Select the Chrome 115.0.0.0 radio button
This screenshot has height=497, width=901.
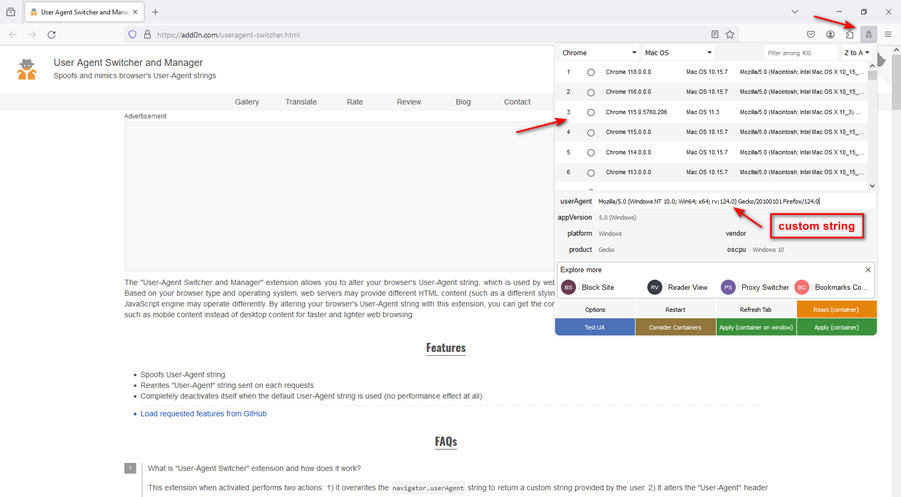tap(591, 133)
